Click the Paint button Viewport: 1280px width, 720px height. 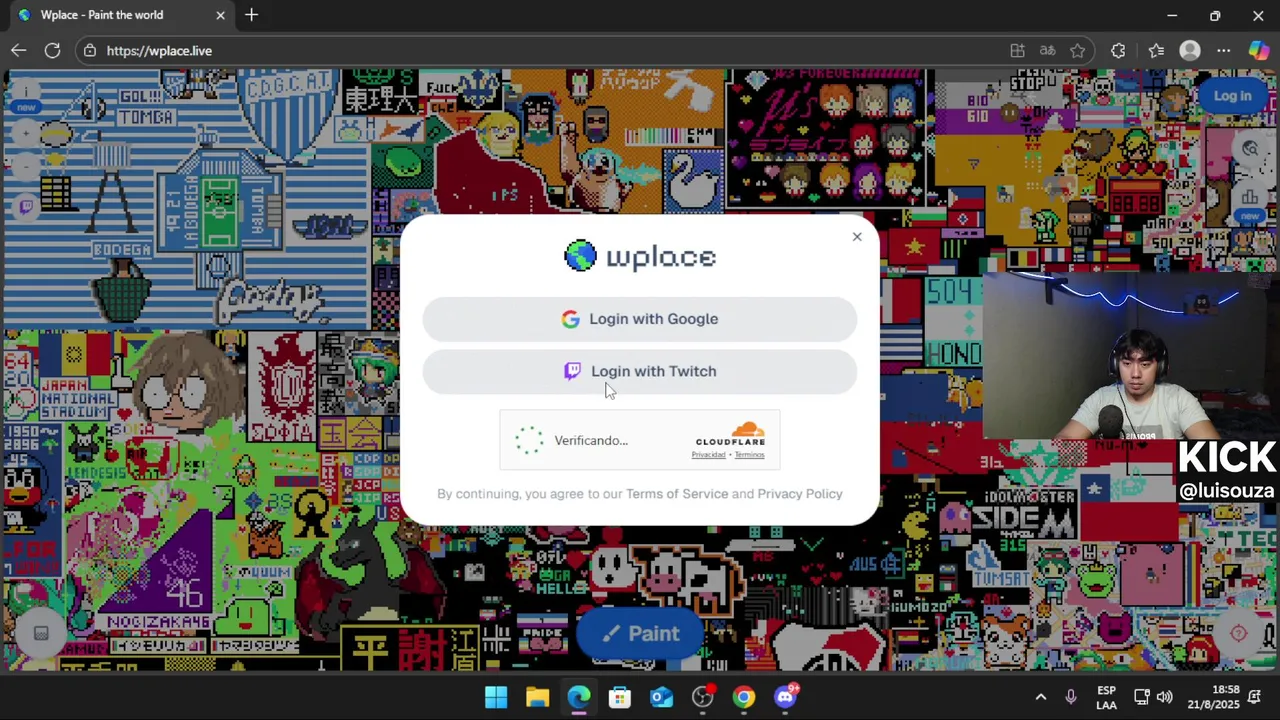pos(640,634)
